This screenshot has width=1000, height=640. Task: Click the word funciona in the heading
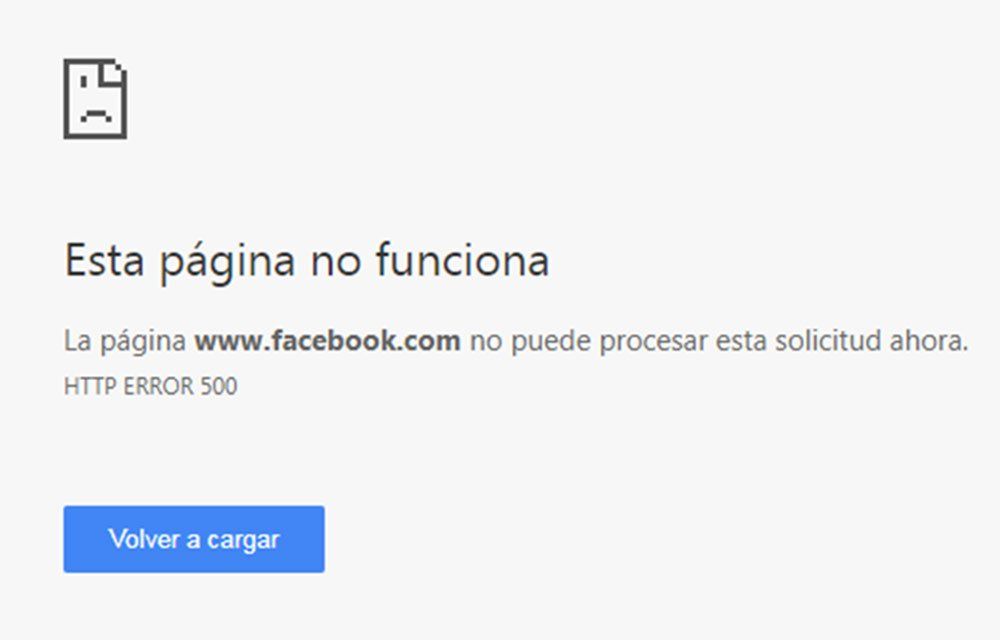462,260
